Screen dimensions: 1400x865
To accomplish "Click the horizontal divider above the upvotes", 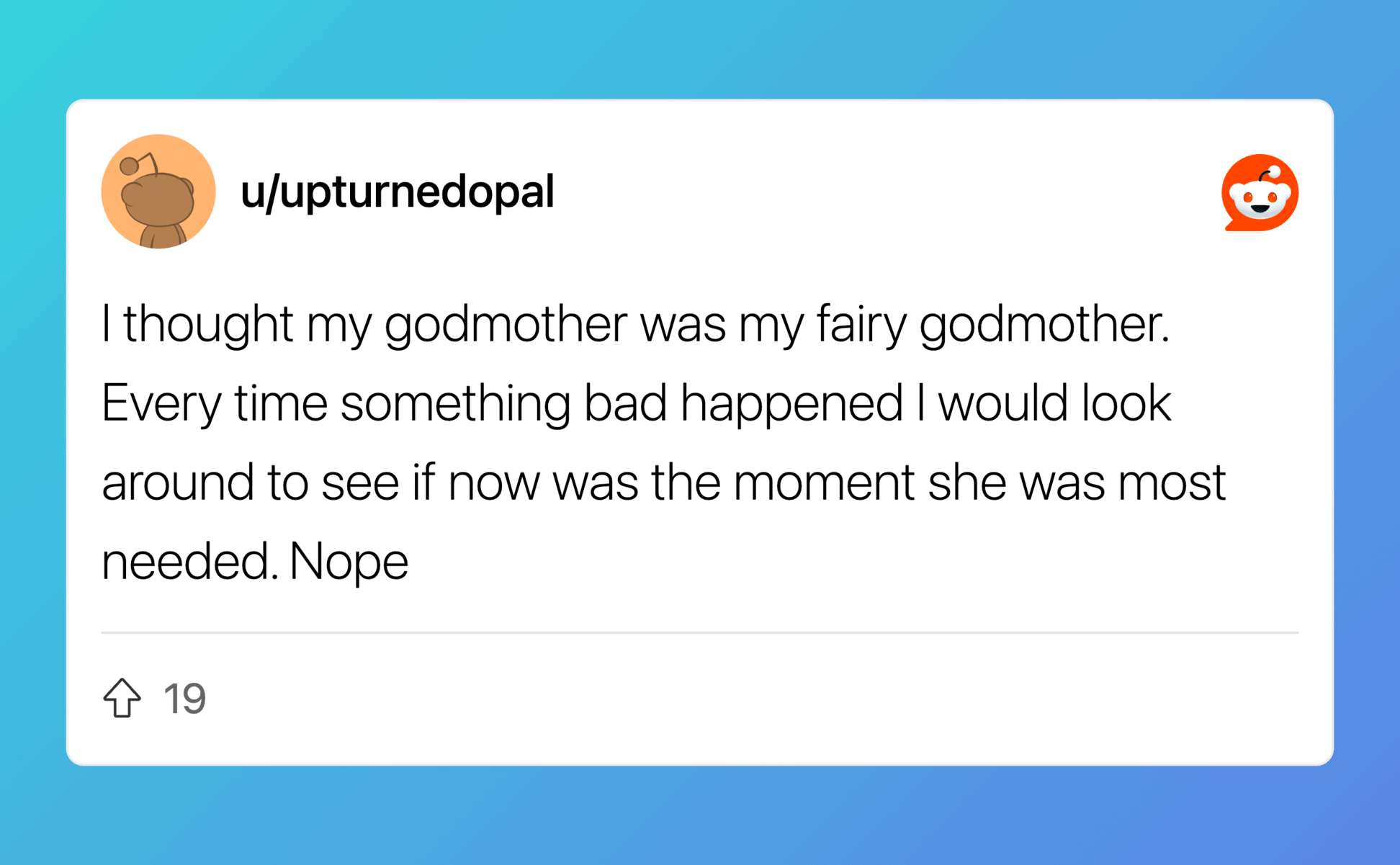I will click(699, 632).
